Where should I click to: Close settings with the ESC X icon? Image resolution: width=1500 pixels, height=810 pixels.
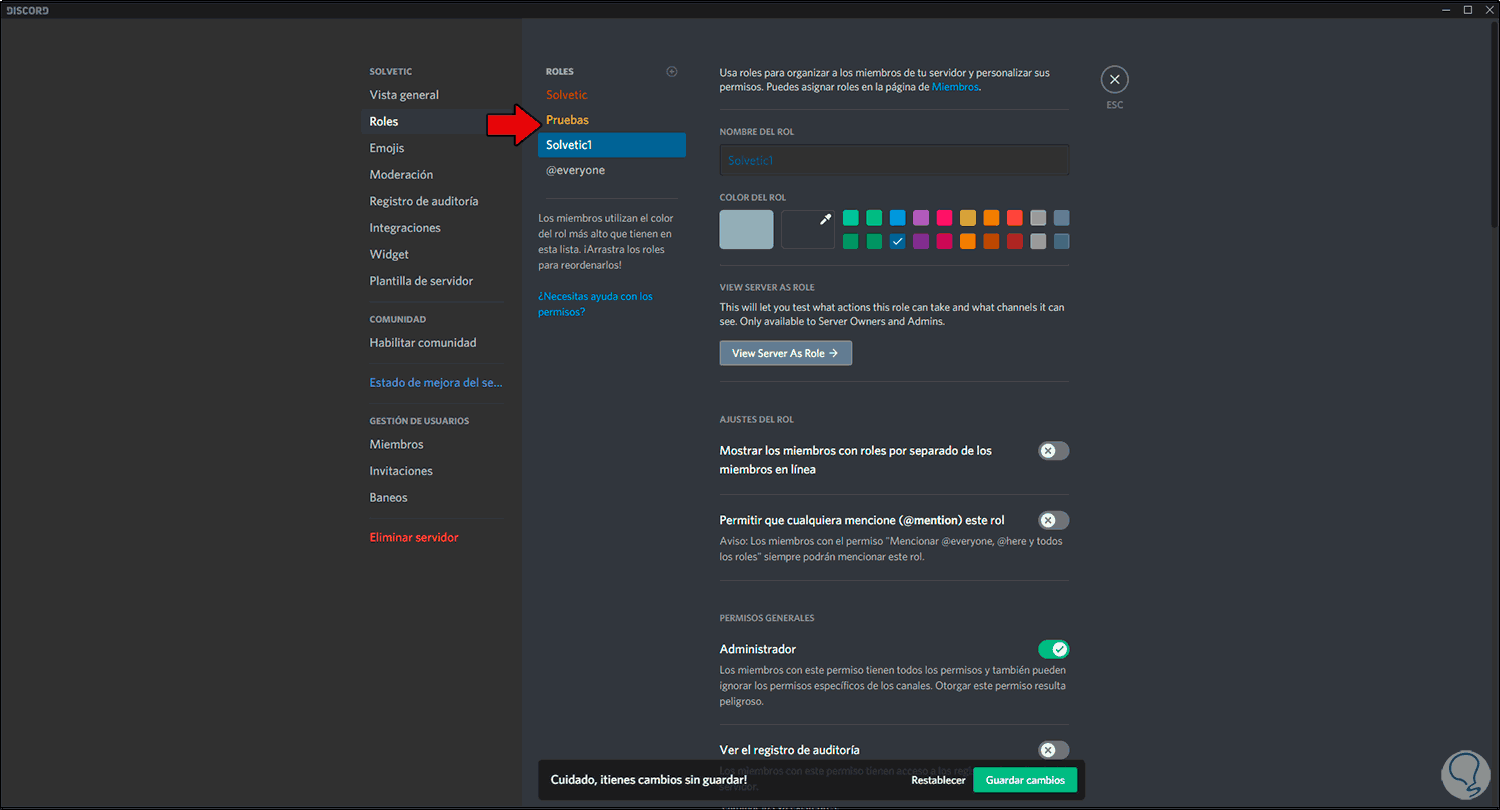[x=1114, y=80]
